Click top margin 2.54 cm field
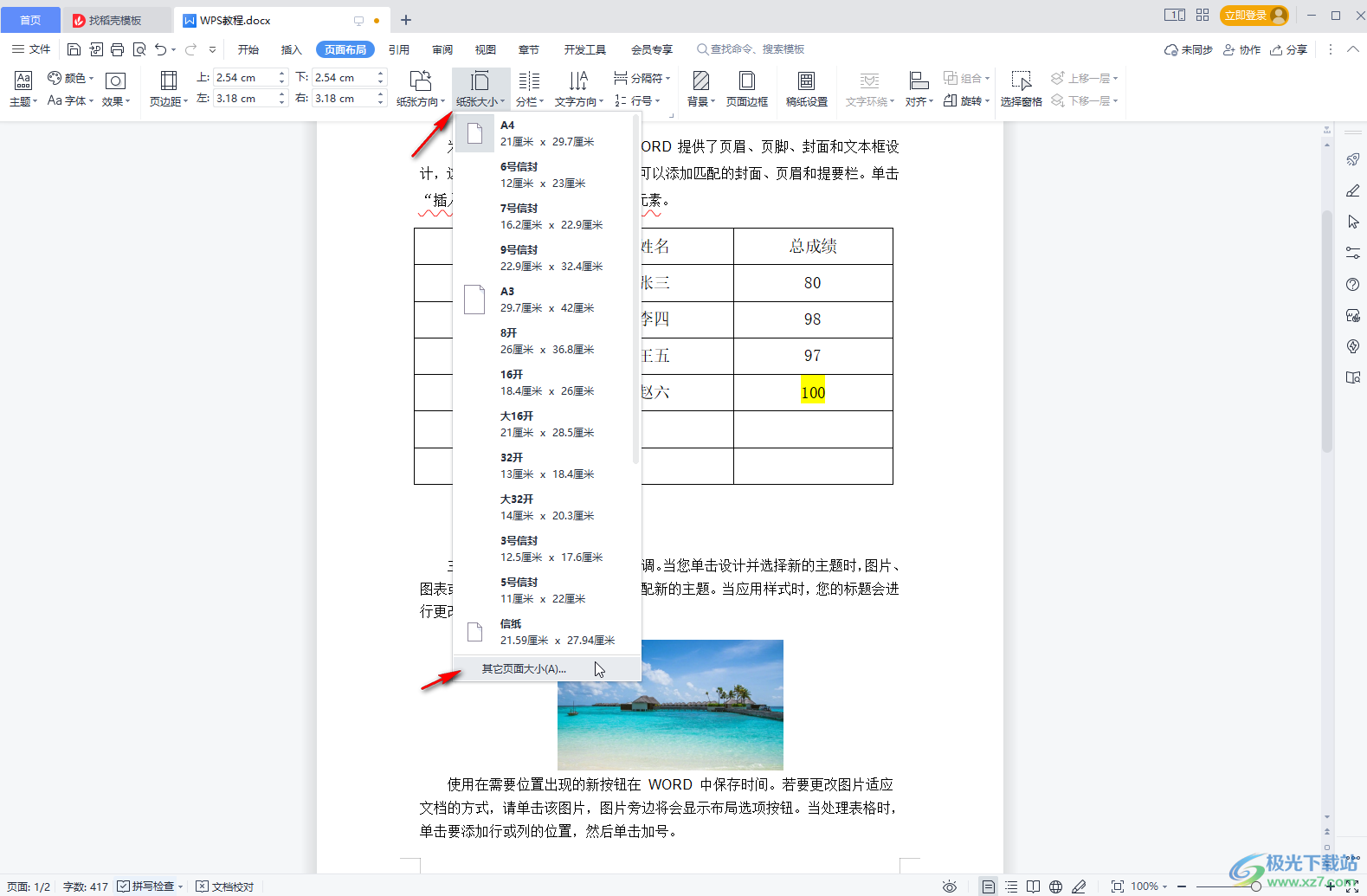 pyautogui.click(x=245, y=77)
